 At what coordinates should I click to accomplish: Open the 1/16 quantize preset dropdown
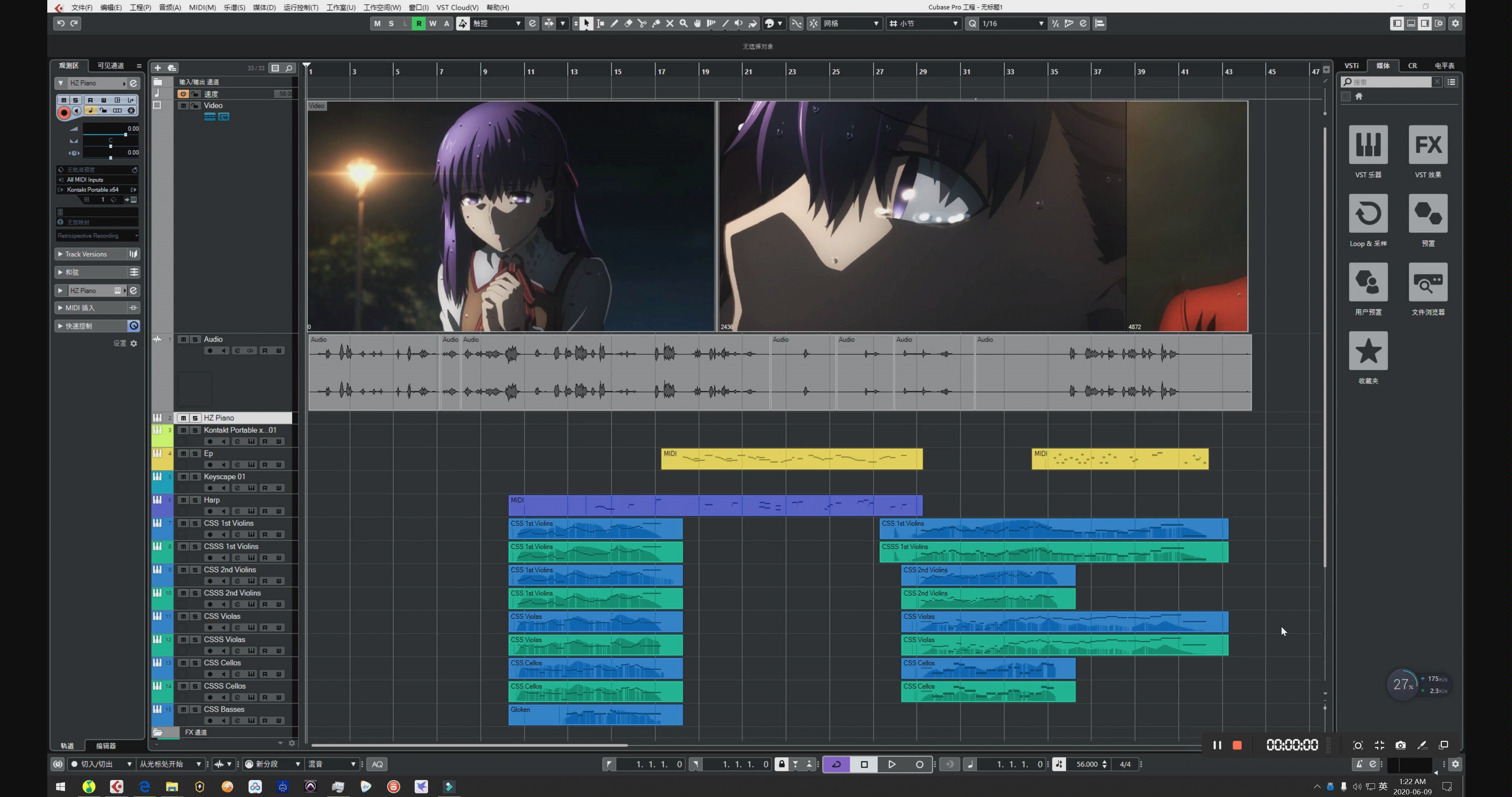pyautogui.click(x=1013, y=24)
